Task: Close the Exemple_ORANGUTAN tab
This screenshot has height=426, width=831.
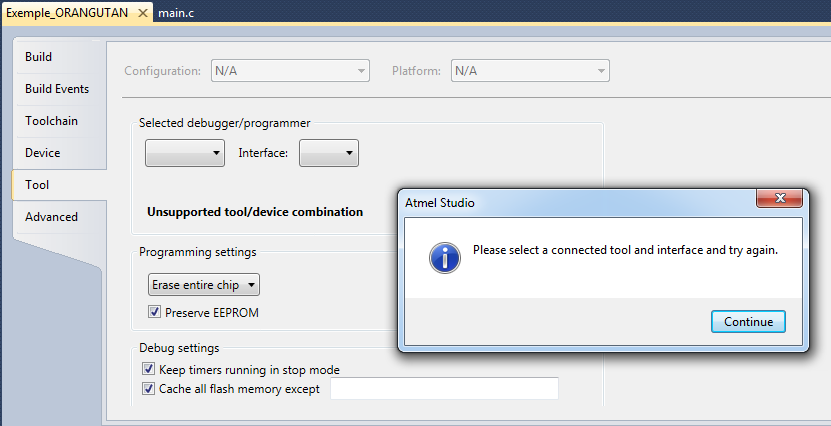Action: pos(142,13)
